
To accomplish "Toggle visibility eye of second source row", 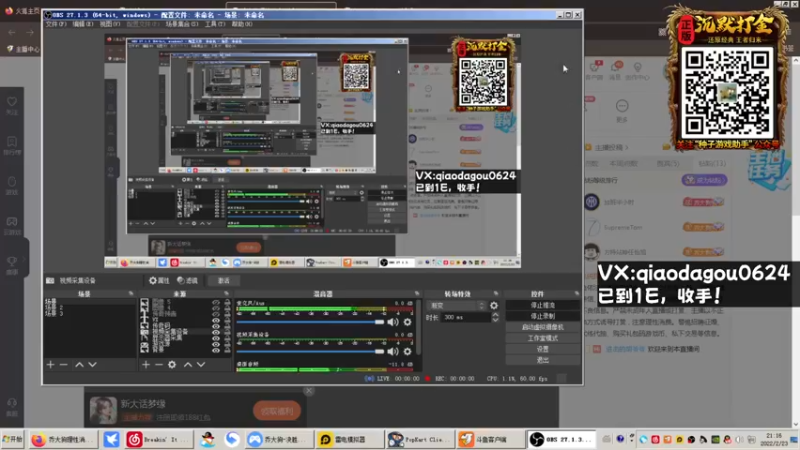I will point(216,308).
